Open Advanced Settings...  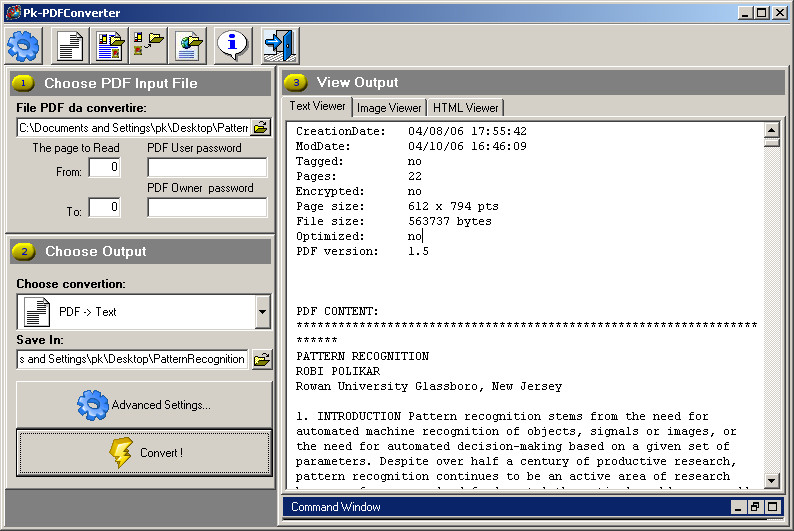(144, 404)
